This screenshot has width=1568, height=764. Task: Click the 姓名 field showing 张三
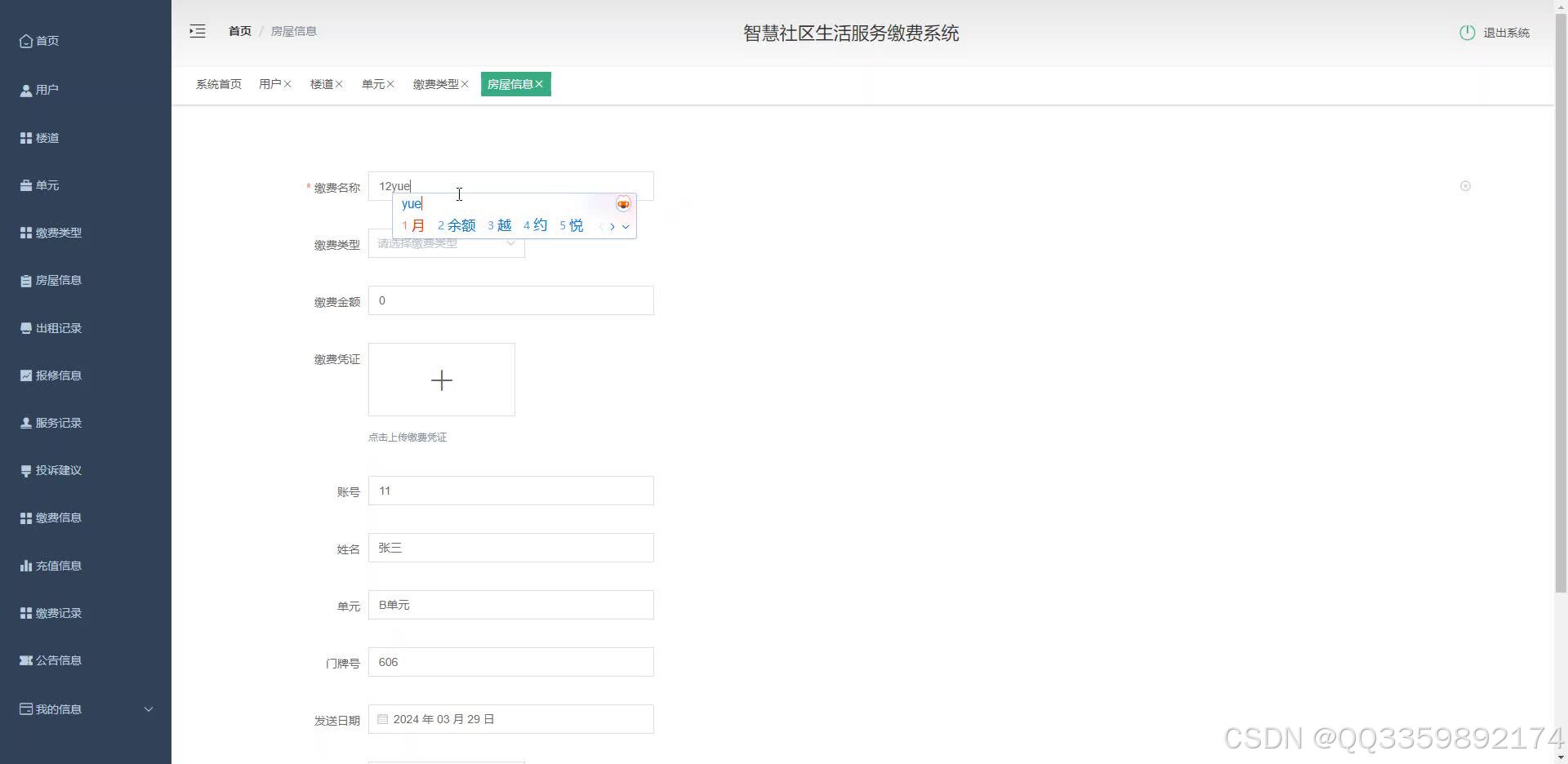click(511, 548)
